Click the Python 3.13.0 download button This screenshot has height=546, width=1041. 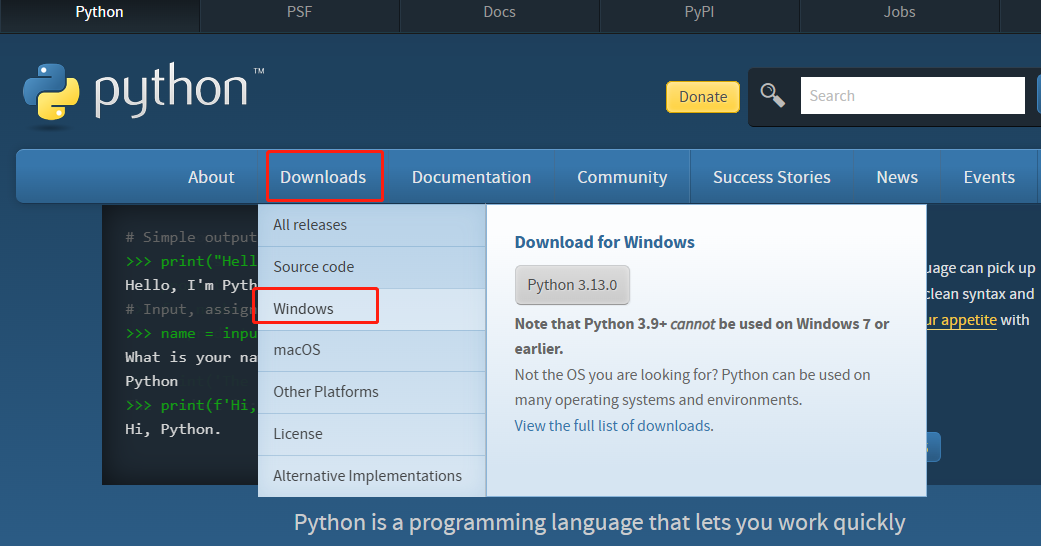point(572,285)
